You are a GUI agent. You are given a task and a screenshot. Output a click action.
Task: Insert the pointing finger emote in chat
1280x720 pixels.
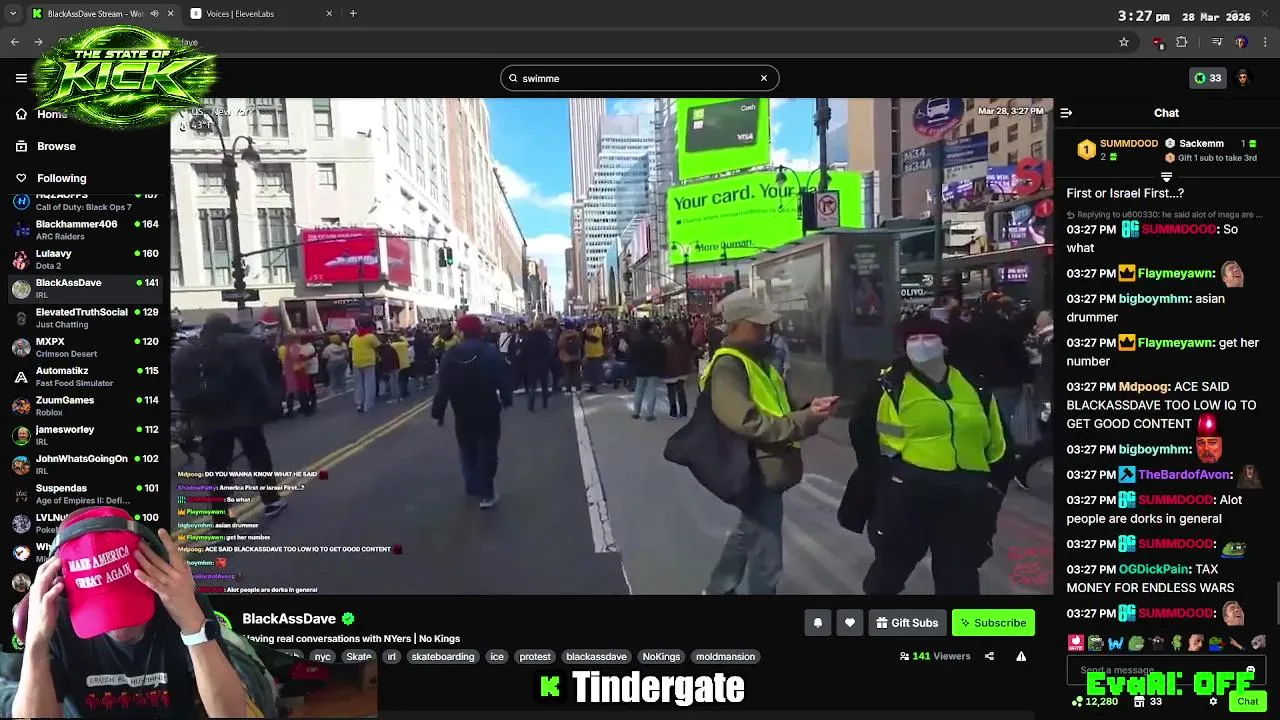click(x=1237, y=643)
